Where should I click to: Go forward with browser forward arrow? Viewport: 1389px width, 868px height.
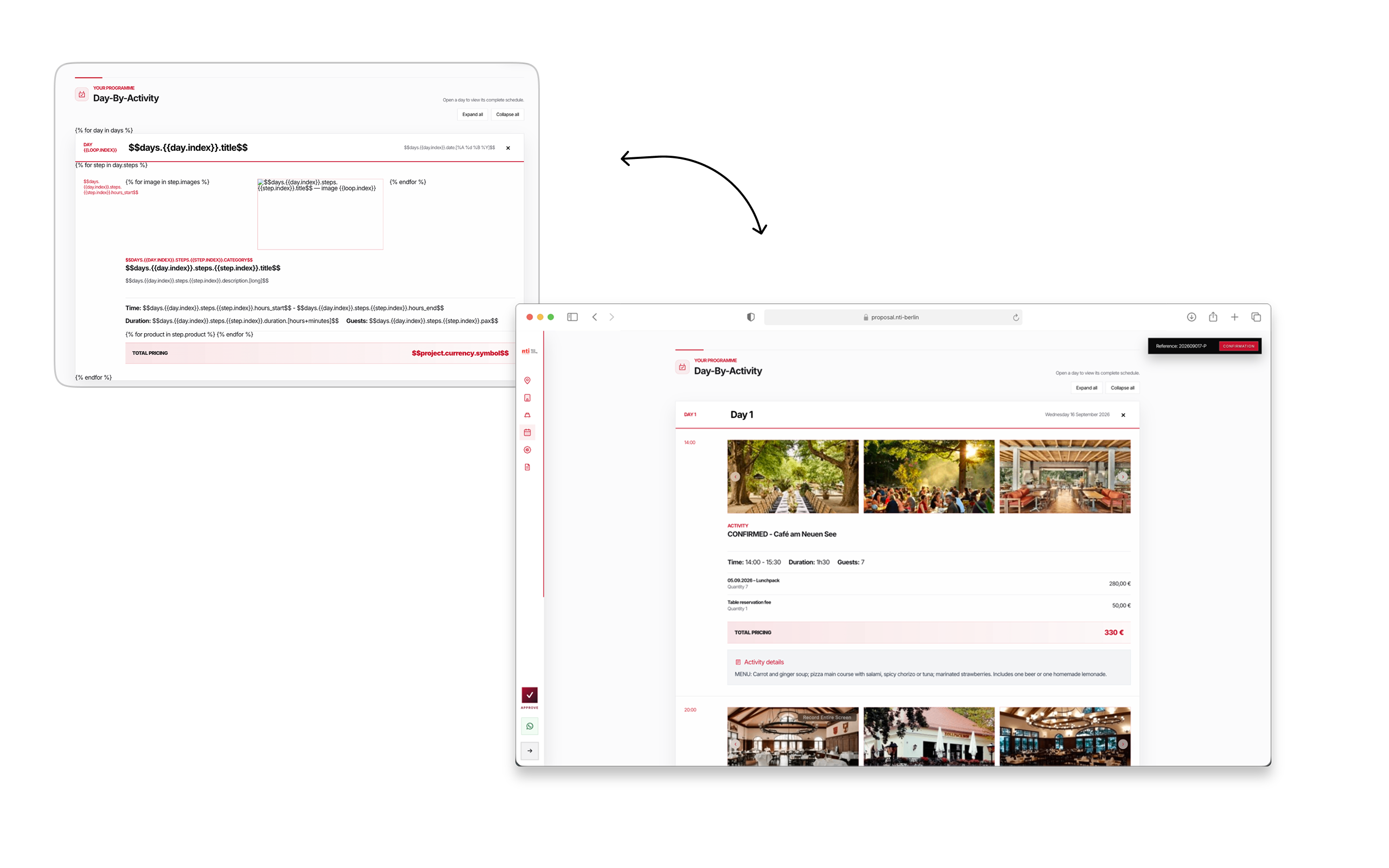(612, 317)
